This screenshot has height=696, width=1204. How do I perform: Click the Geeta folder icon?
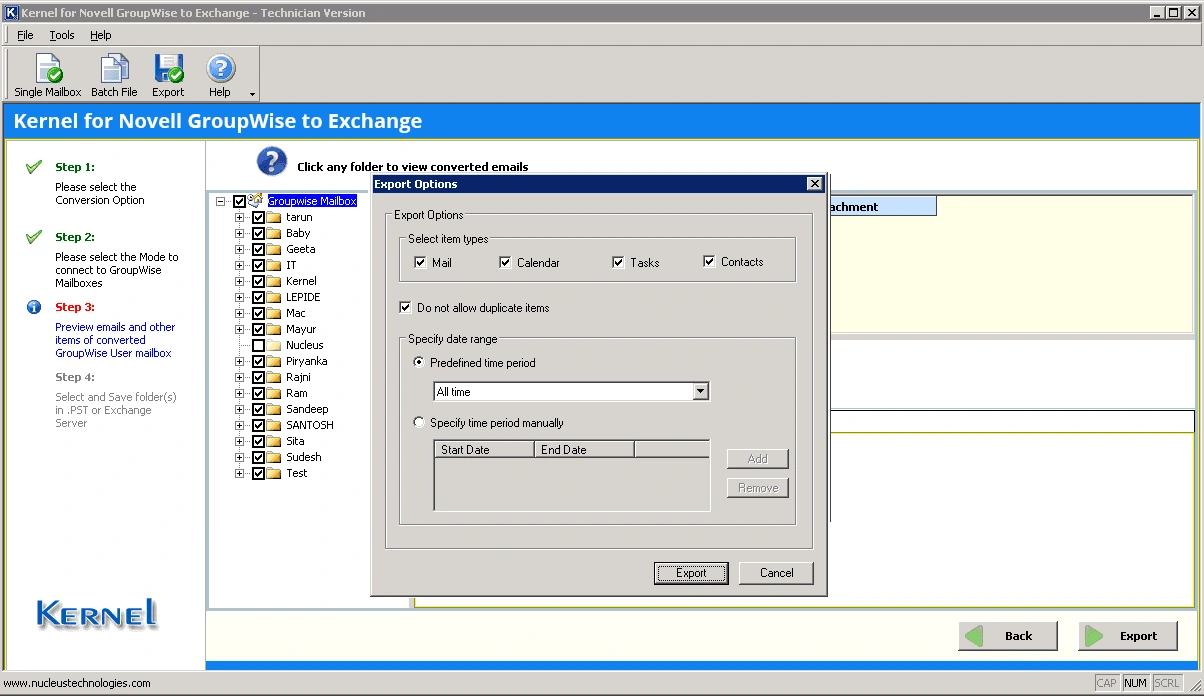274,249
